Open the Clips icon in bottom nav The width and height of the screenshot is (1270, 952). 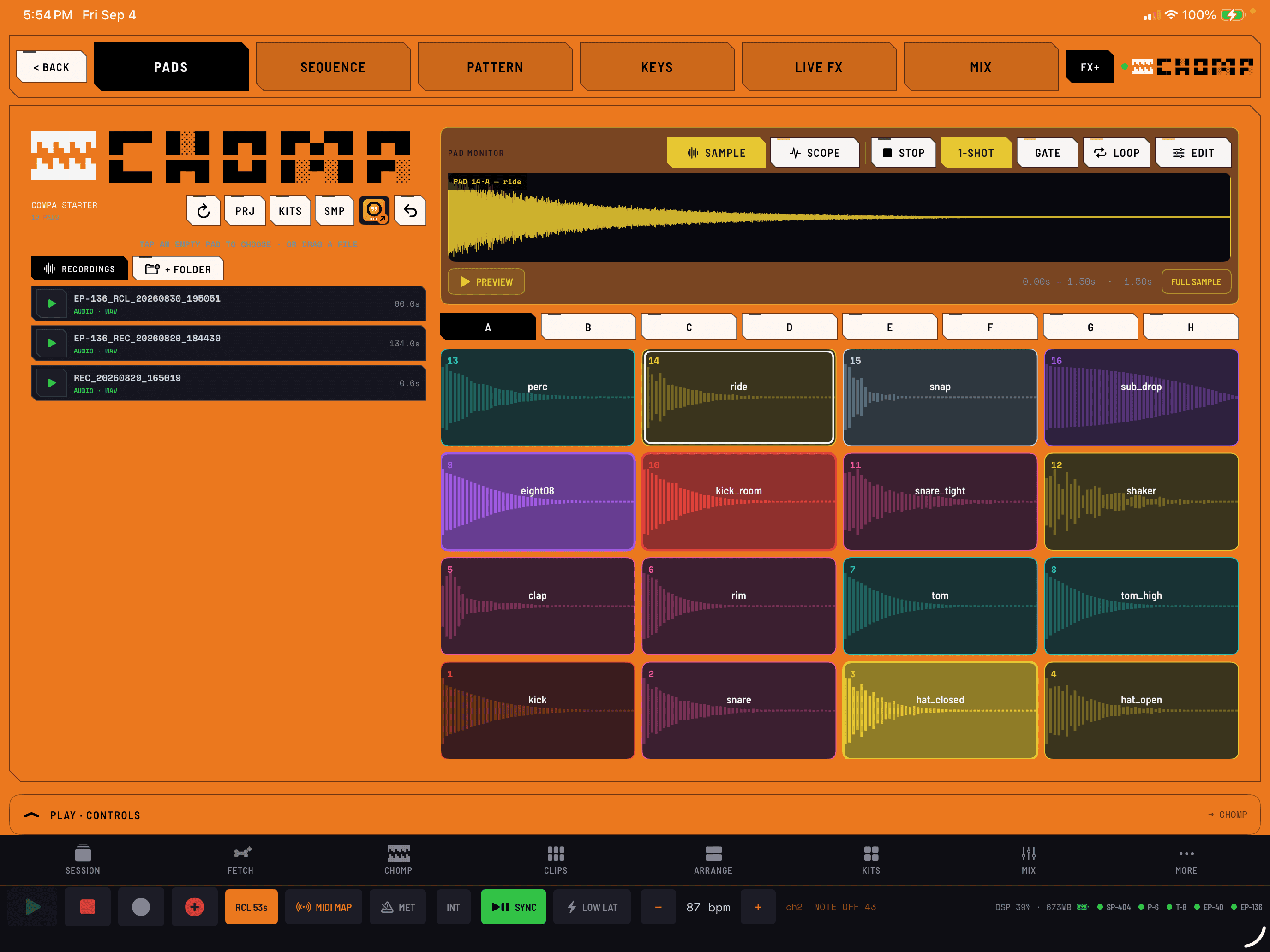coord(556,859)
